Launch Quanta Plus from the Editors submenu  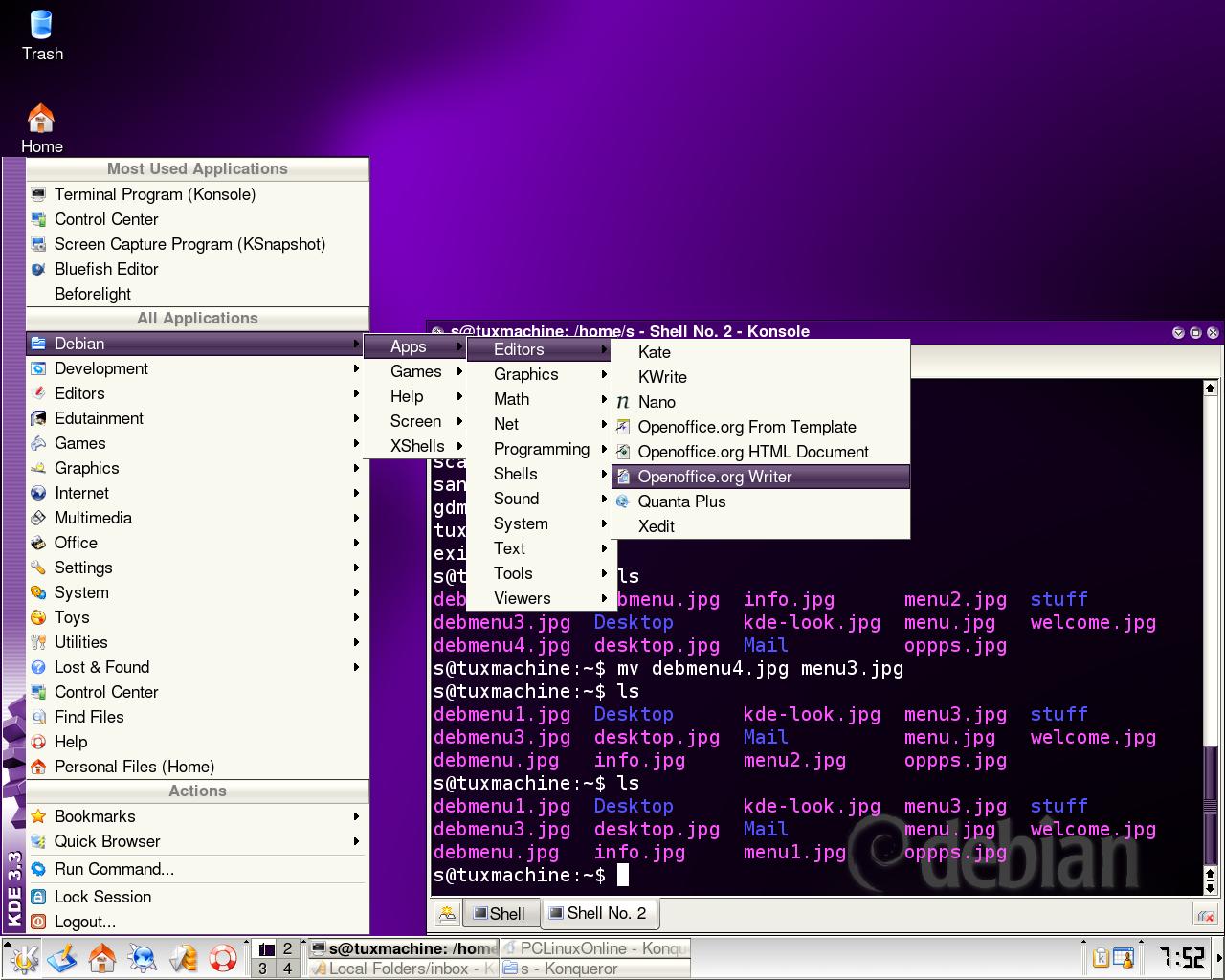[760, 501]
